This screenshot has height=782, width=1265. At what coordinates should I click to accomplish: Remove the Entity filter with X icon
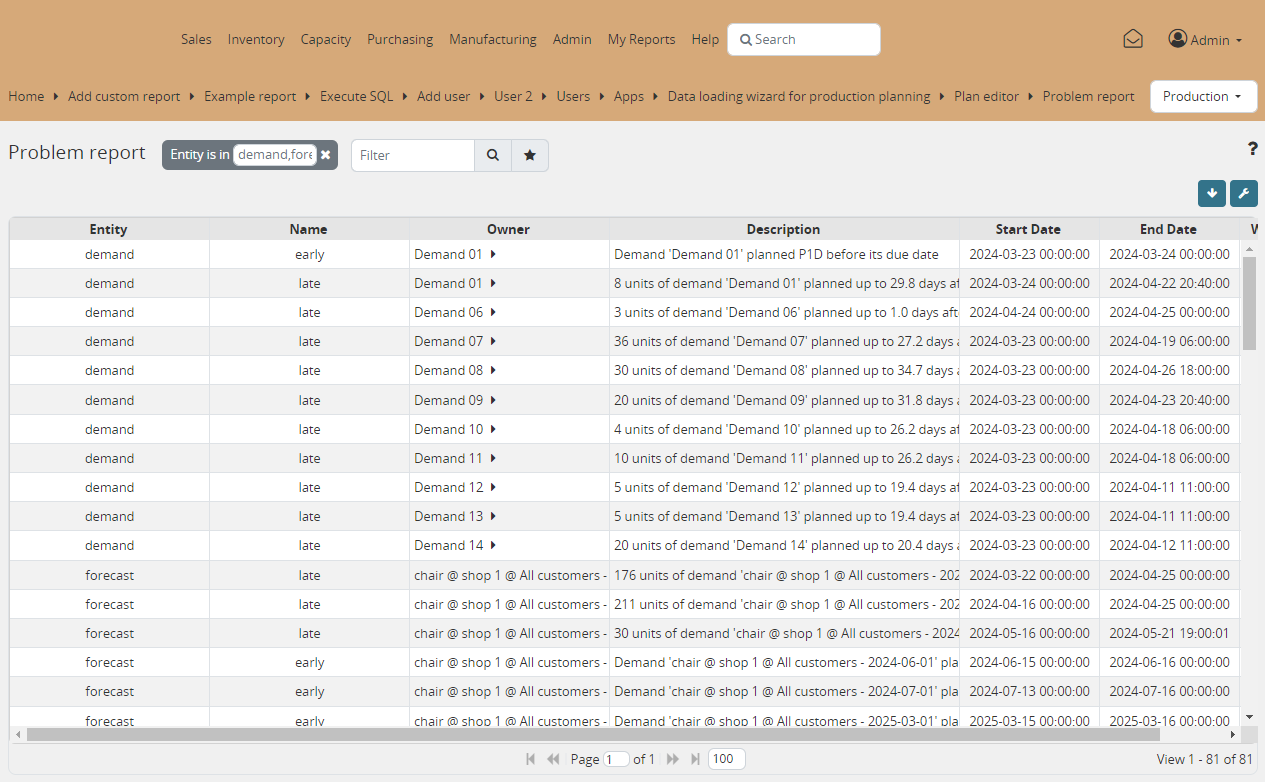(x=326, y=155)
